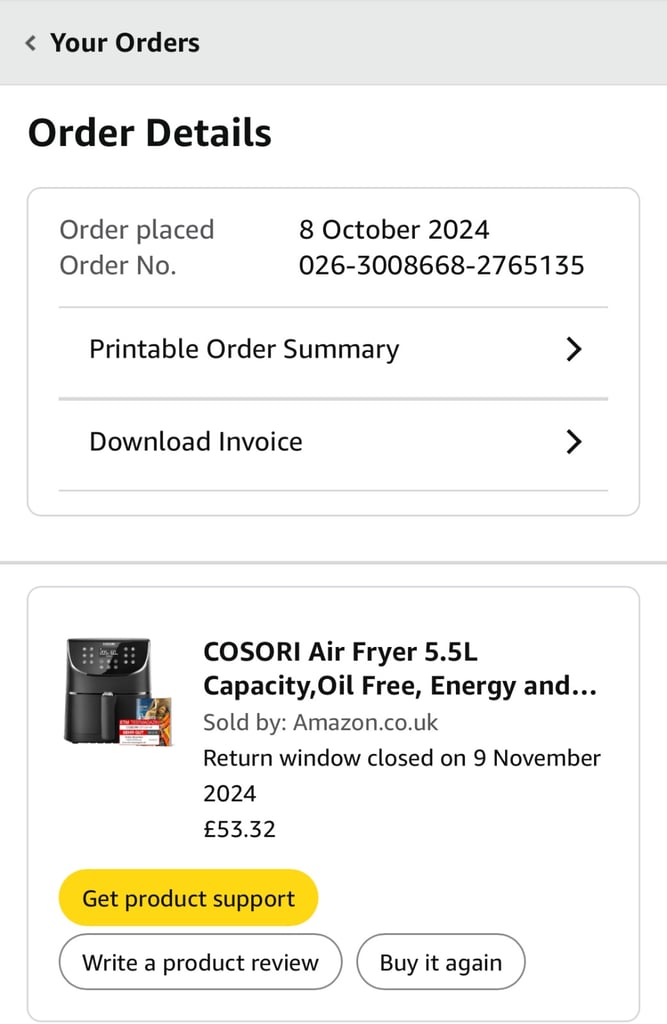The height and width of the screenshot is (1024, 667).
Task: Click the Order Details heading
Action: (150, 133)
